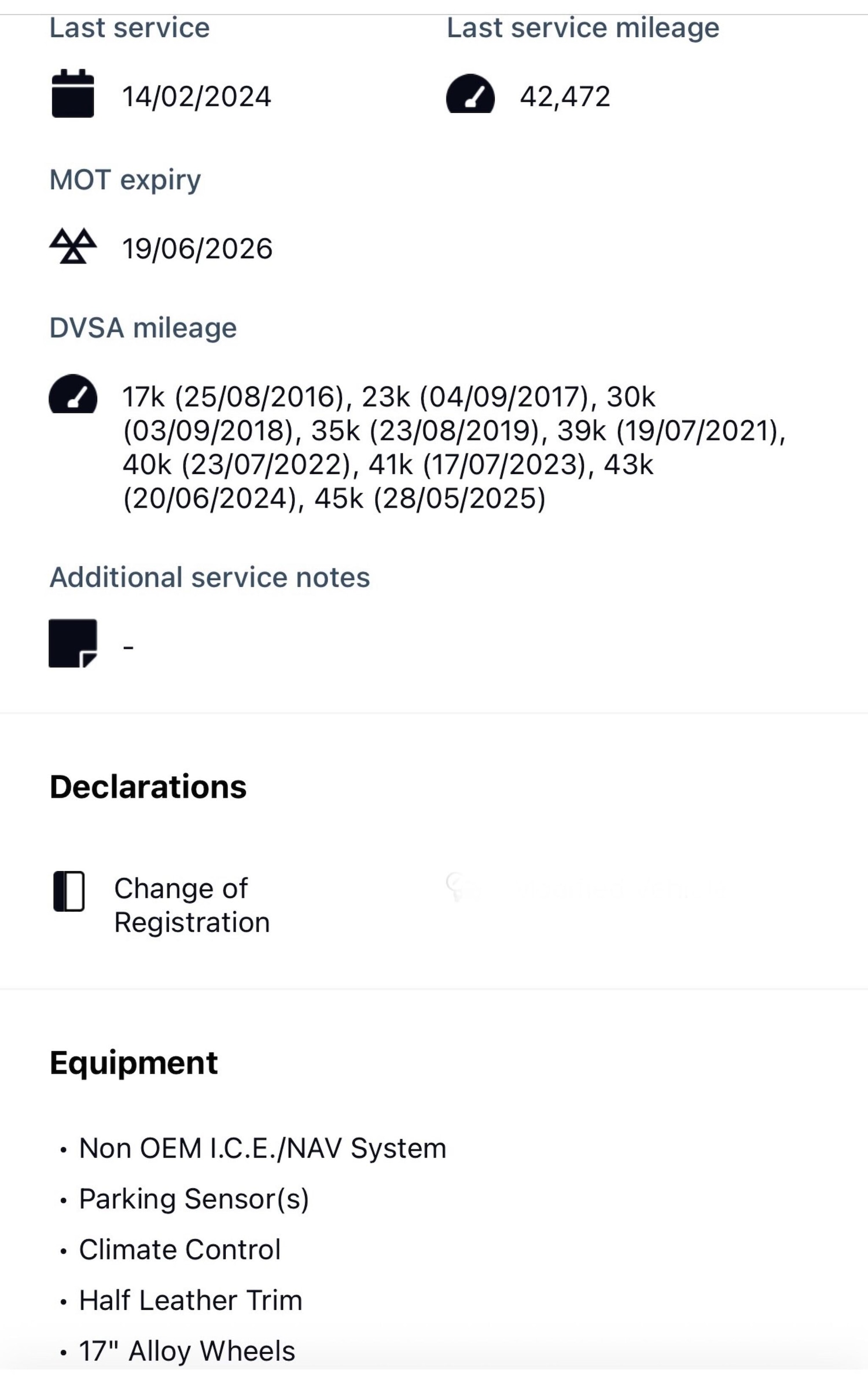The width and height of the screenshot is (868, 1388).
Task: Click the book icon beside Change of Registration
Action: pos(69,891)
